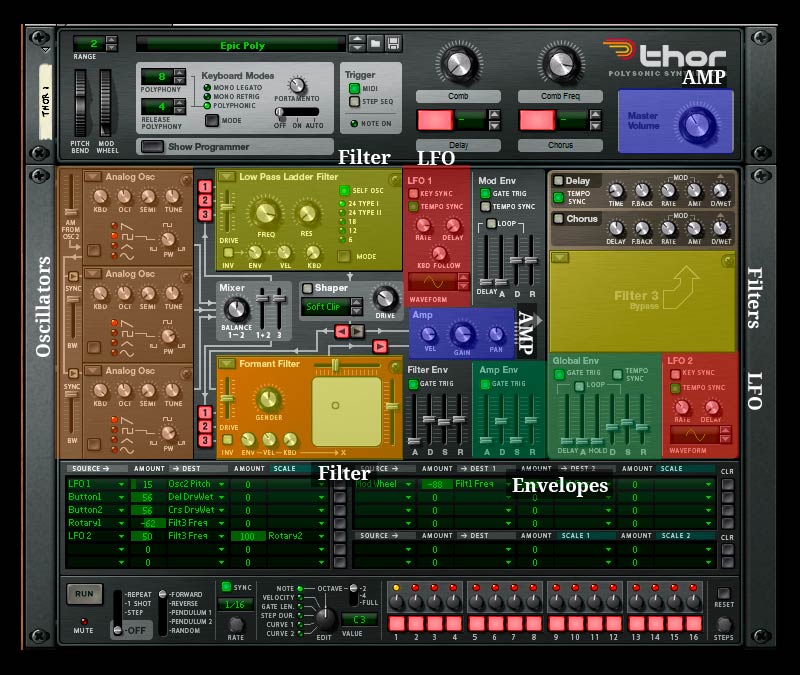Viewport: 800px width, 675px height.
Task: Click the Delay TIME knob
Action: (616, 190)
